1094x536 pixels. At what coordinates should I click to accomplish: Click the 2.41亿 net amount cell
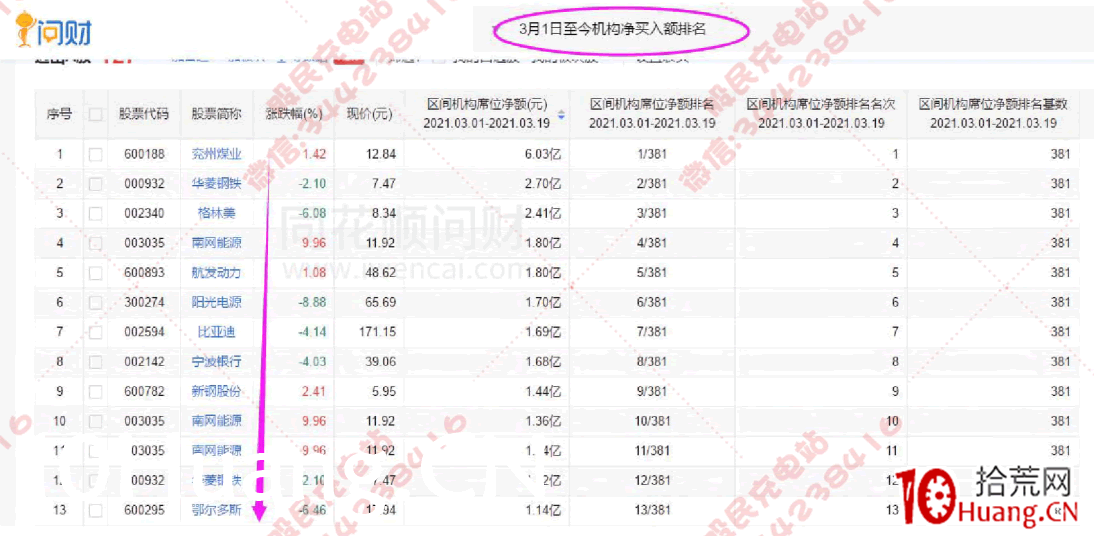coord(543,213)
